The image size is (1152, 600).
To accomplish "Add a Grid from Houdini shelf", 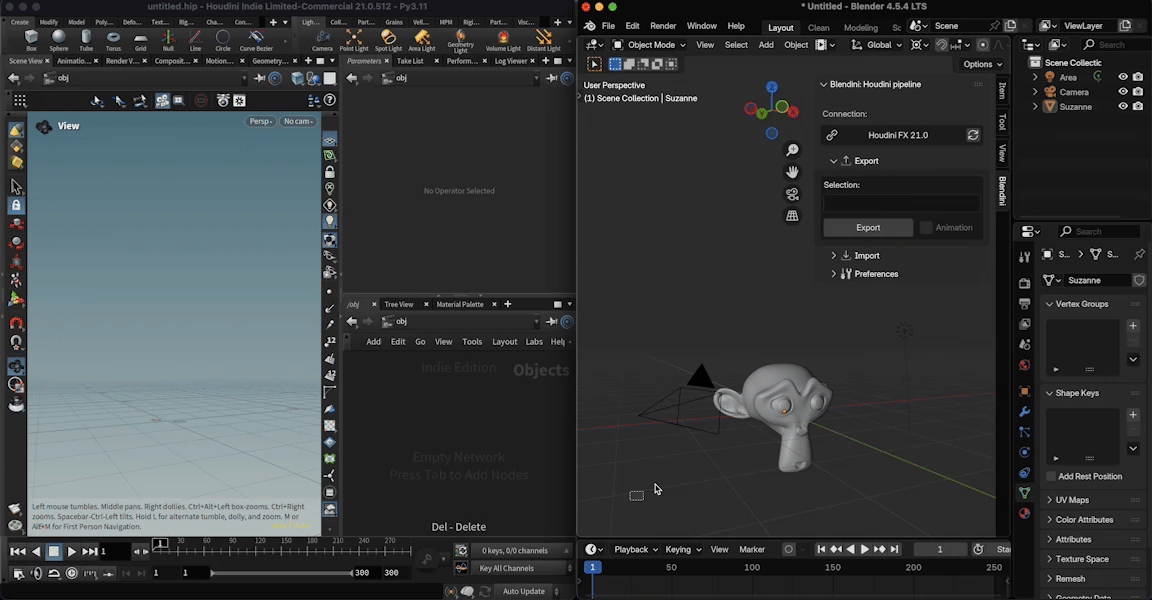I will [140, 40].
